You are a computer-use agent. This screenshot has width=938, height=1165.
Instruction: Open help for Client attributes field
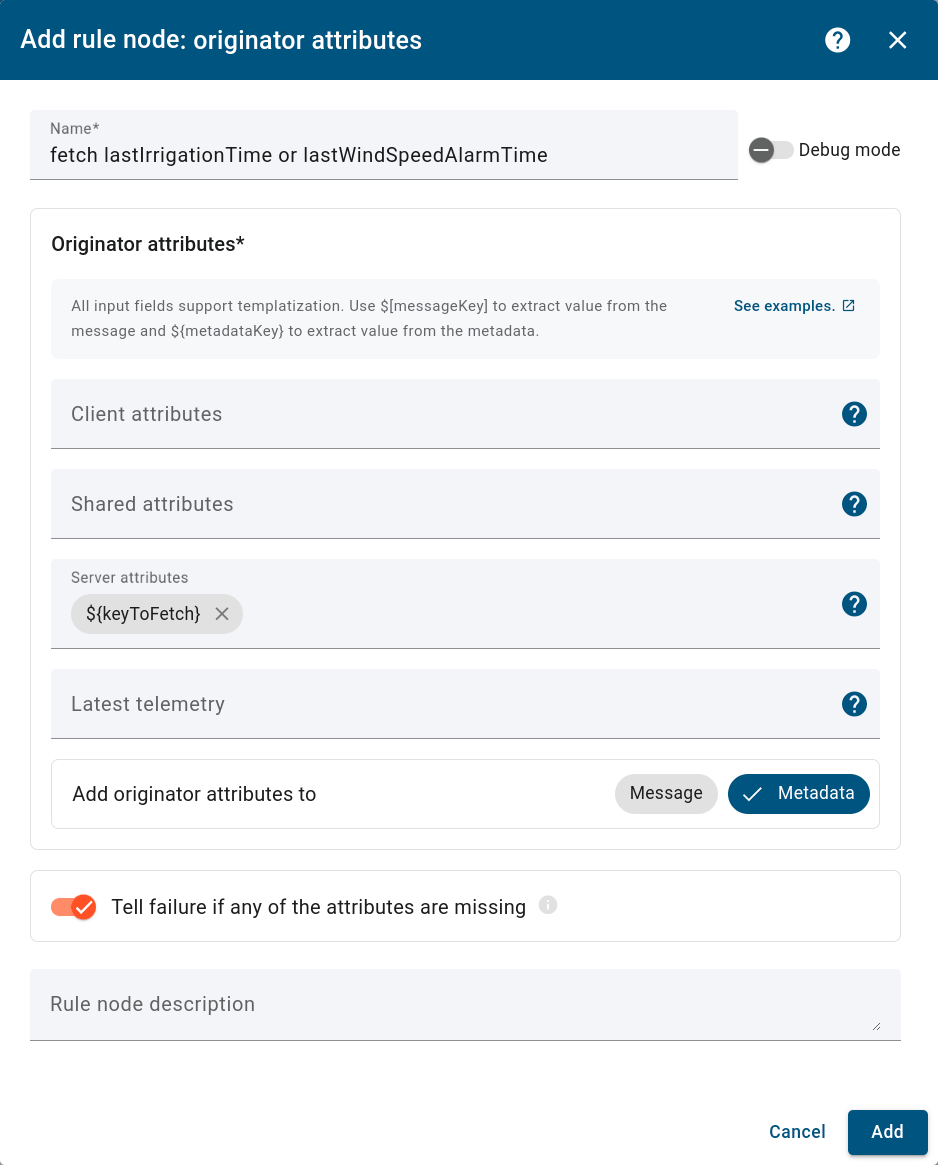pyautogui.click(x=854, y=414)
